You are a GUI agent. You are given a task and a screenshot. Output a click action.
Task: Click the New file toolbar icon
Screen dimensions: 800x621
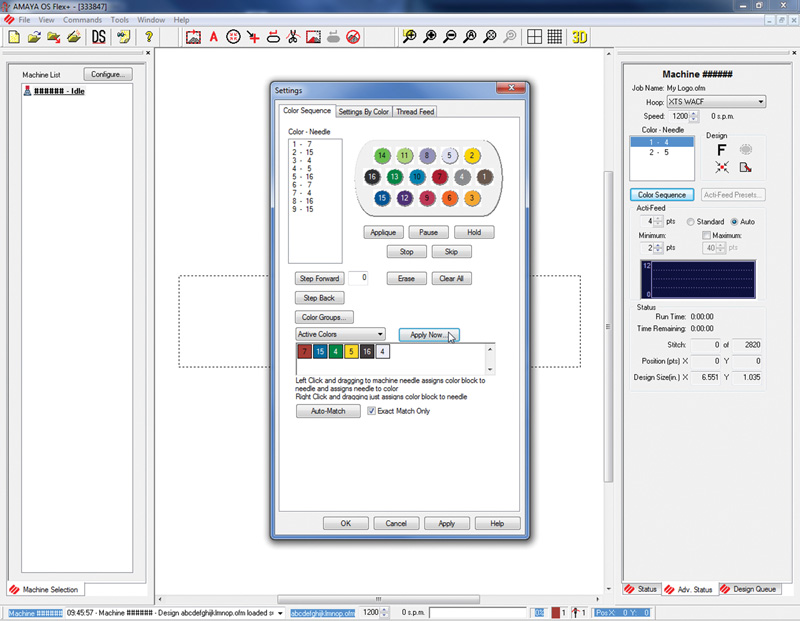(14, 37)
